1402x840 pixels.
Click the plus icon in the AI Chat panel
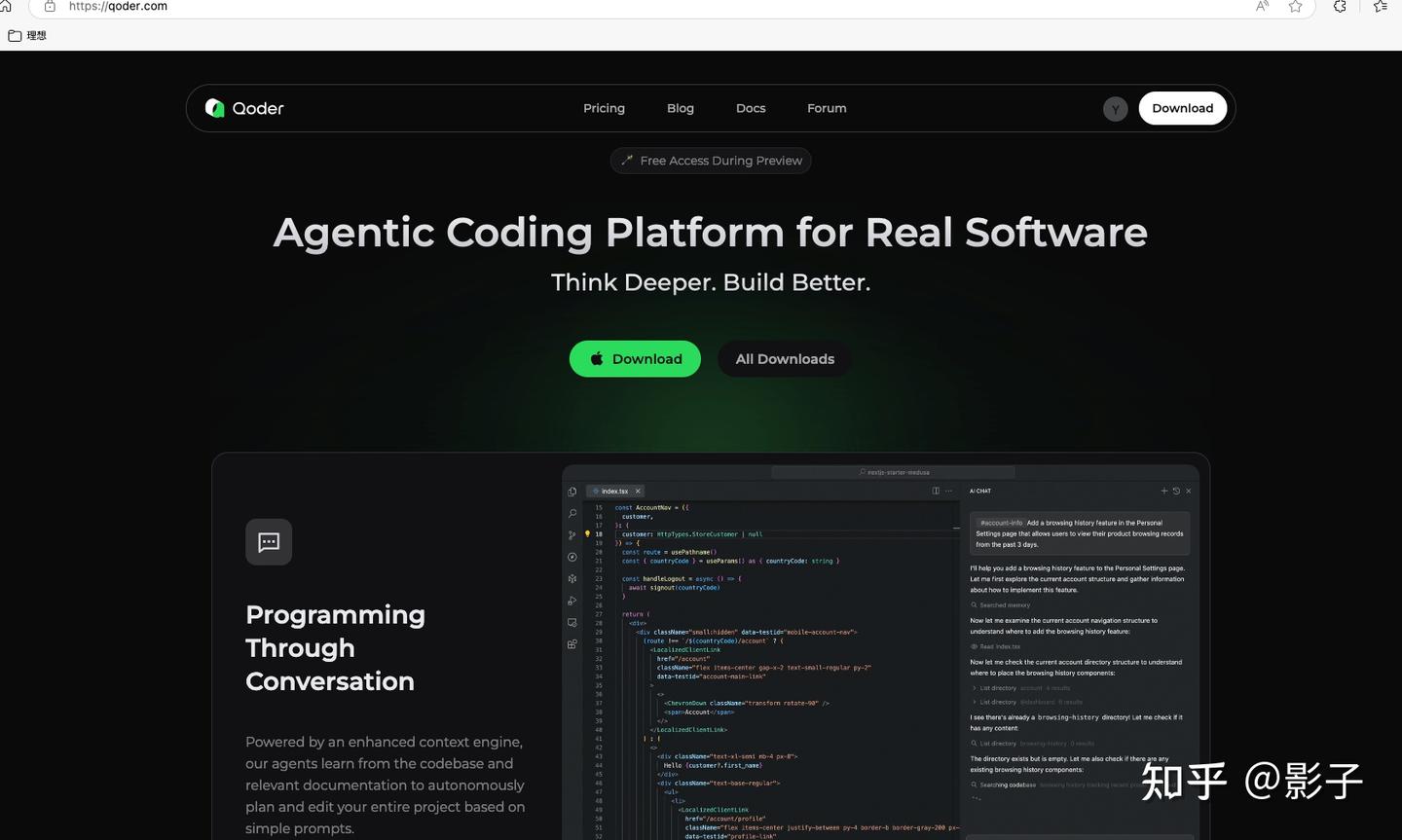tap(1163, 491)
